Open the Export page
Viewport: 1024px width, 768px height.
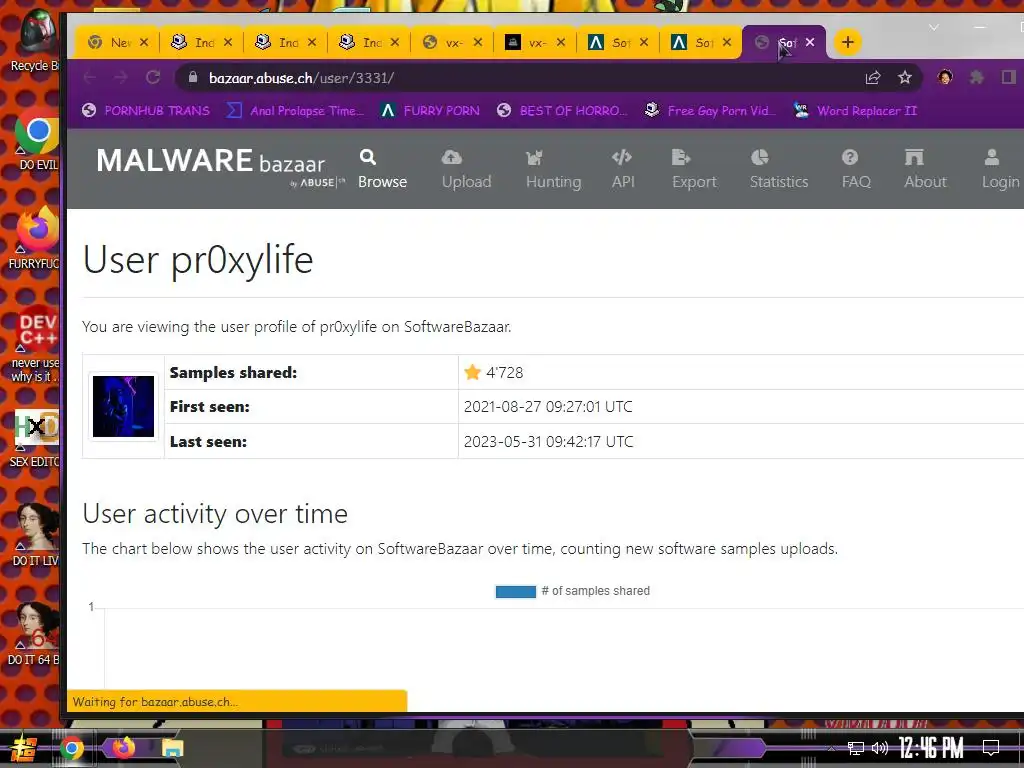[694, 169]
